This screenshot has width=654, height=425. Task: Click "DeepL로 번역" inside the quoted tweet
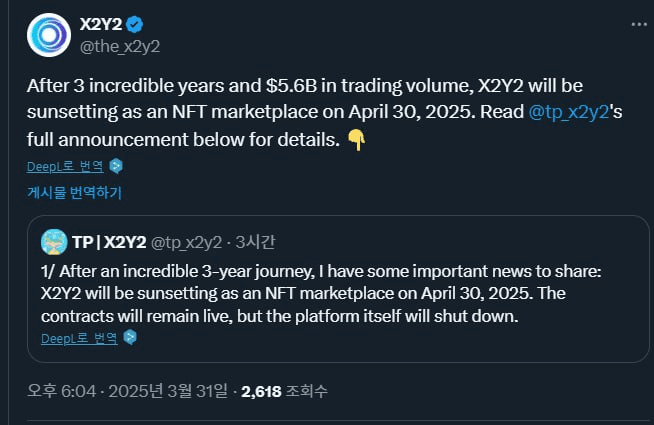pos(79,338)
